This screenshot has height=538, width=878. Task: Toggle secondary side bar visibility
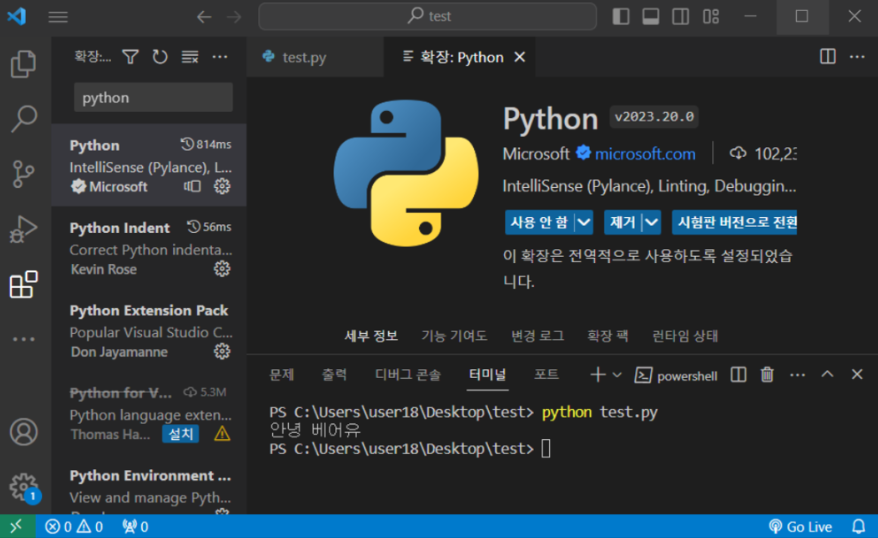680,17
